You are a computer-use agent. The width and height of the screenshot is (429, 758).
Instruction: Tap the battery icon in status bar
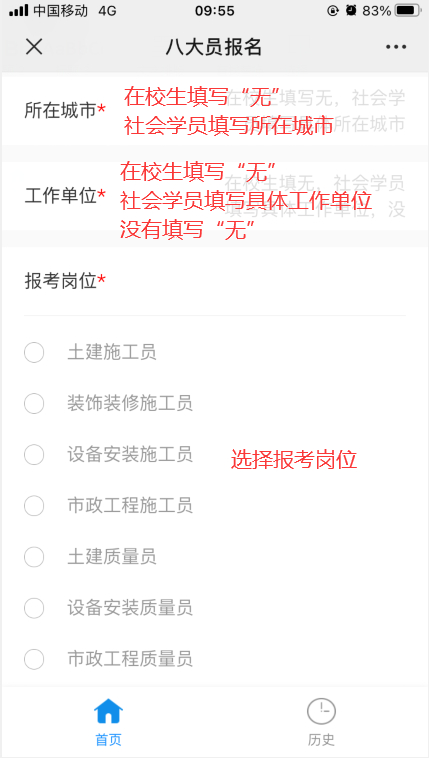click(407, 10)
